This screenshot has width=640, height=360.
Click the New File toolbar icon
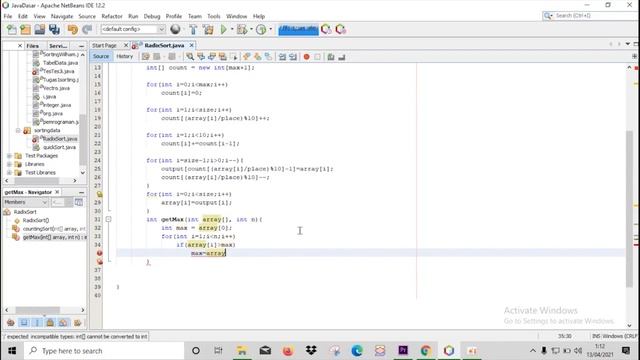point(12,29)
